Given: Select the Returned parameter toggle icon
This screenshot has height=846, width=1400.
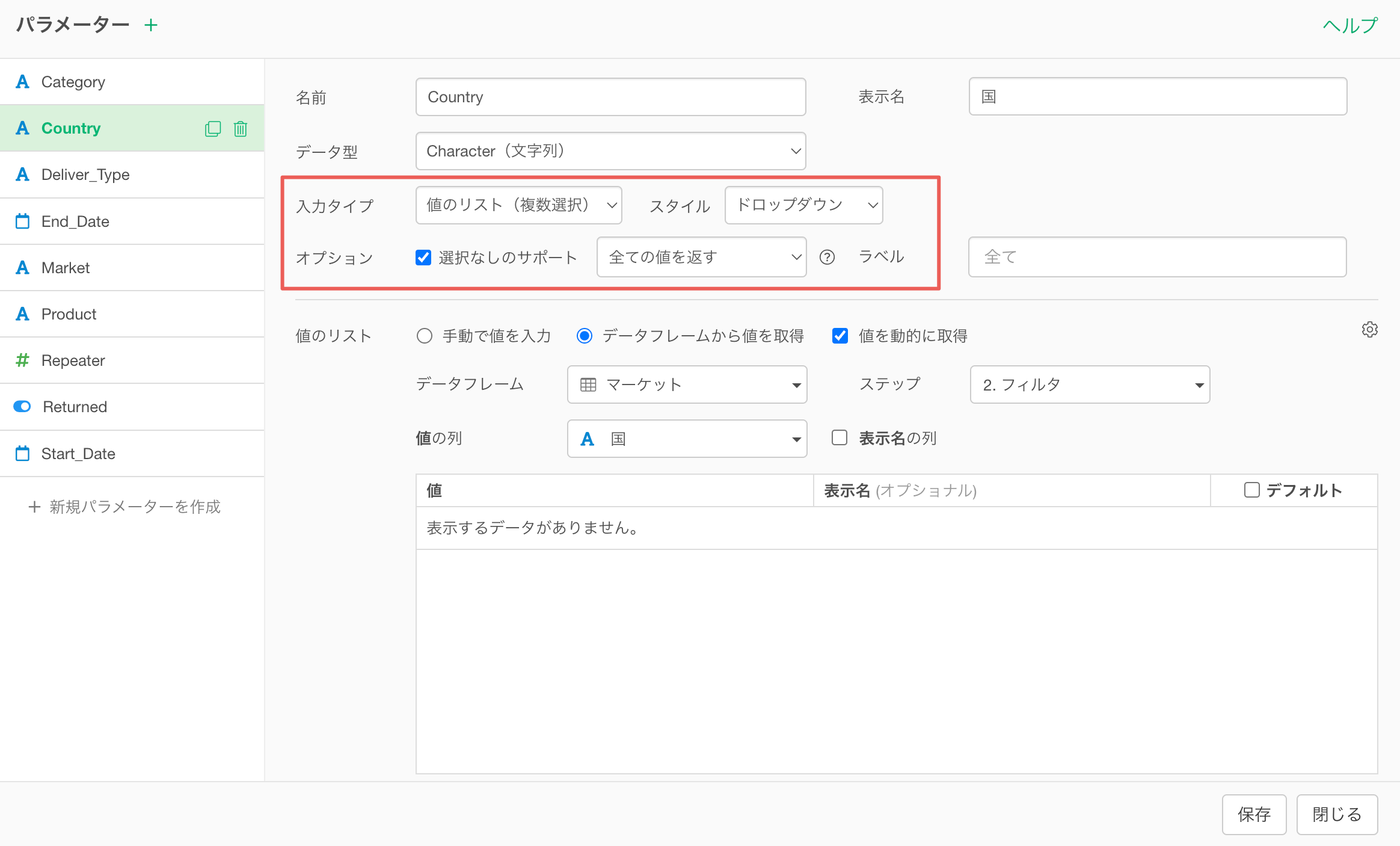Looking at the screenshot, I should coord(22,407).
